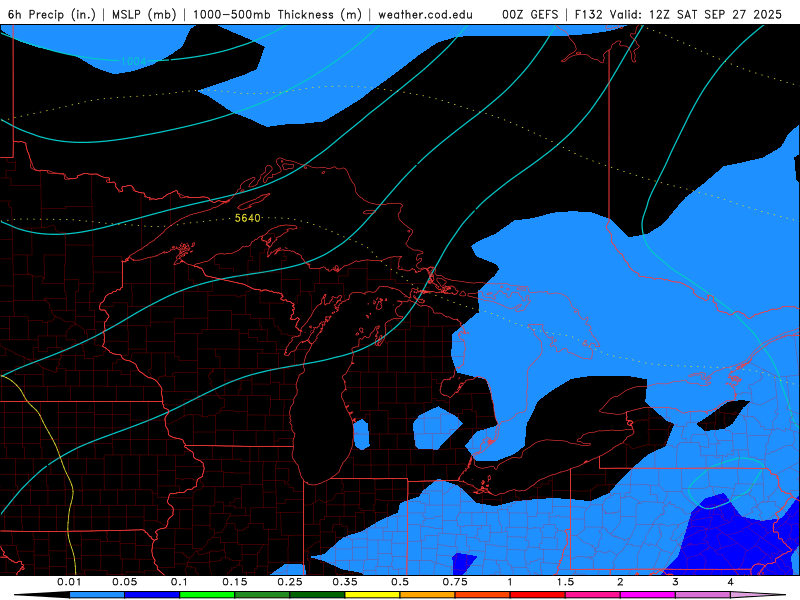This screenshot has height=600, width=800.
Task: Click the 1004 isobar contour label
Action: [x=133, y=61]
